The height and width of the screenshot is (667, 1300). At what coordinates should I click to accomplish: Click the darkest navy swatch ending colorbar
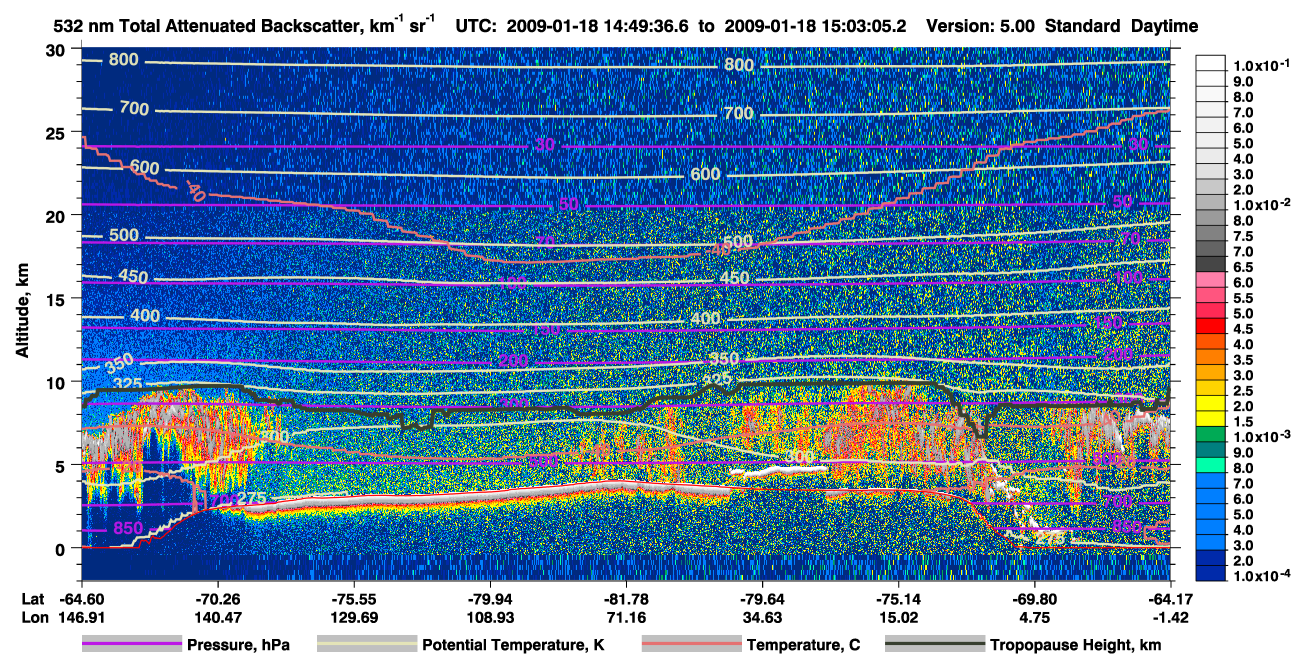click(1211, 573)
